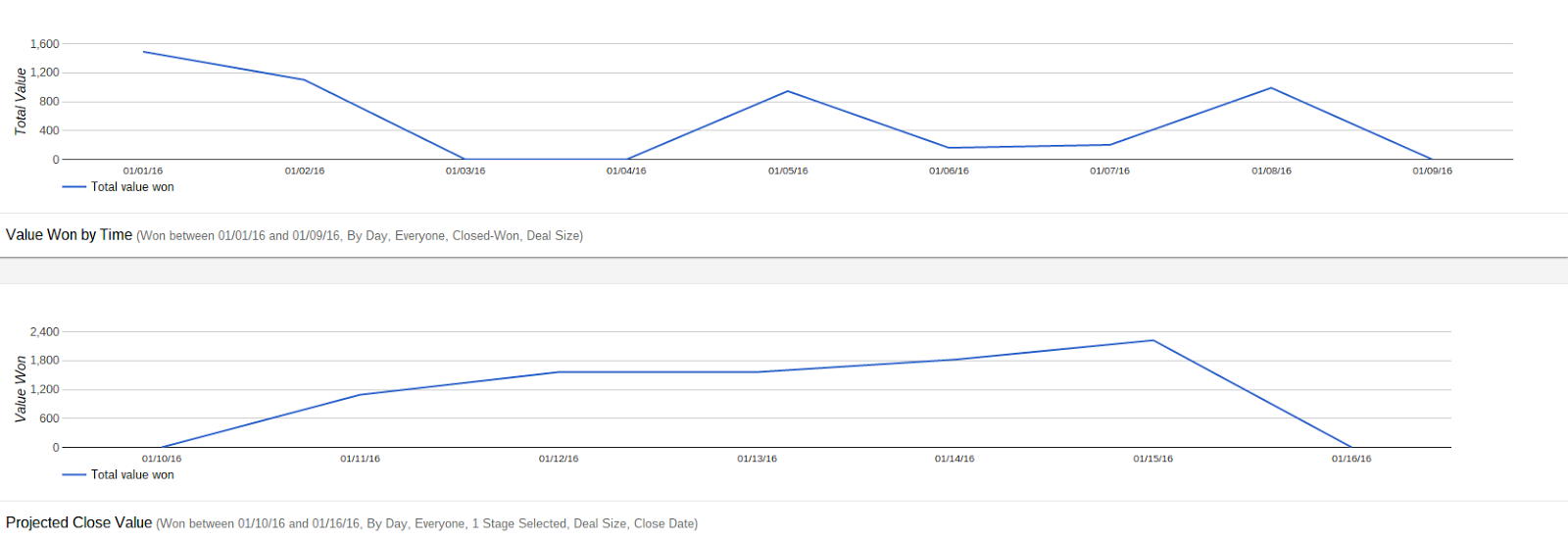This screenshot has width=1568, height=540.
Task: Click the 01/06/16 date axis label
Action: [949, 172]
